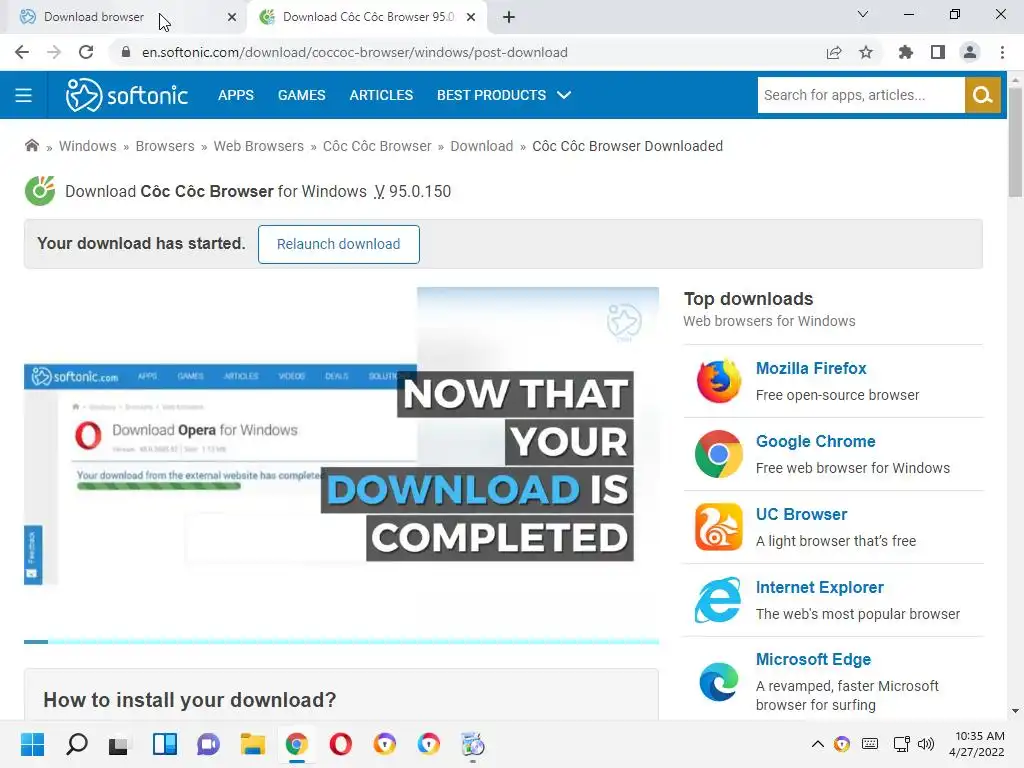Play the download completed video
Image resolution: width=1024 pixels, height=768 pixels.
pos(341,464)
